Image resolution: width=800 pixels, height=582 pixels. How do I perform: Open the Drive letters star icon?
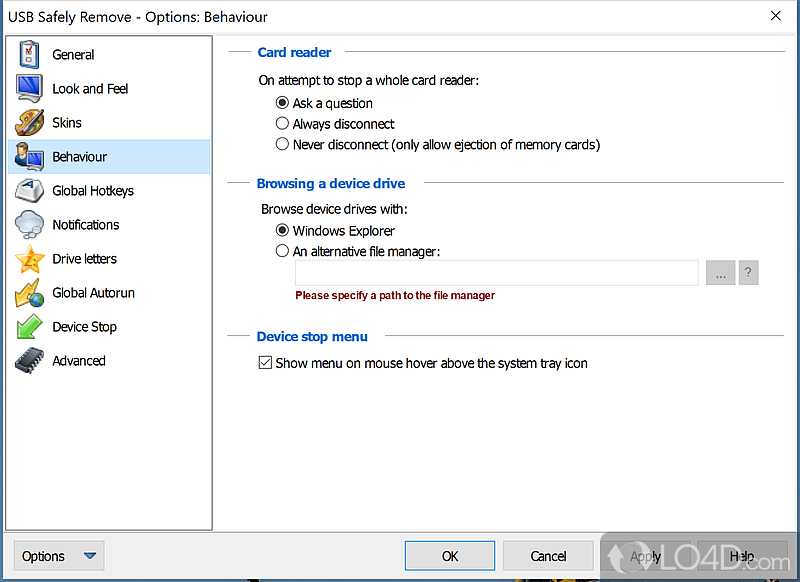tap(30, 258)
